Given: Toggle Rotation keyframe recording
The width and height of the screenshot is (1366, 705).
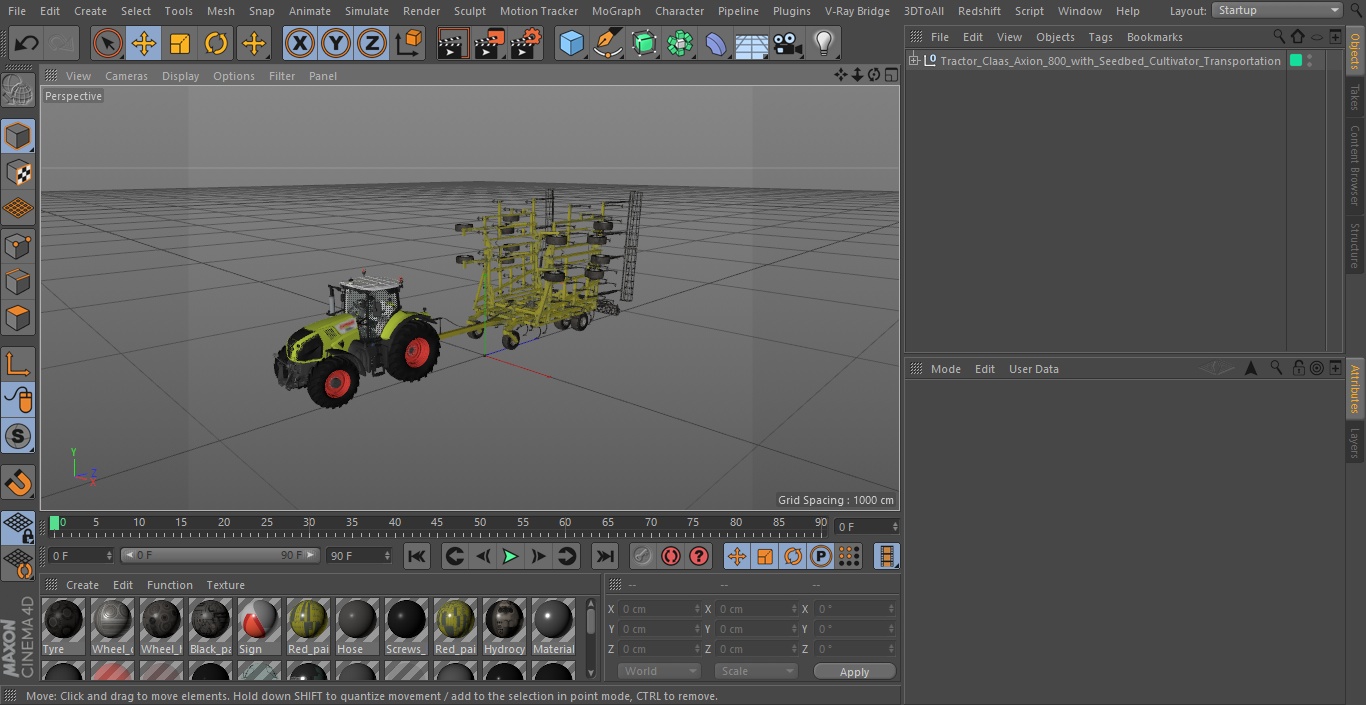Looking at the screenshot, I should click(793, 556).
